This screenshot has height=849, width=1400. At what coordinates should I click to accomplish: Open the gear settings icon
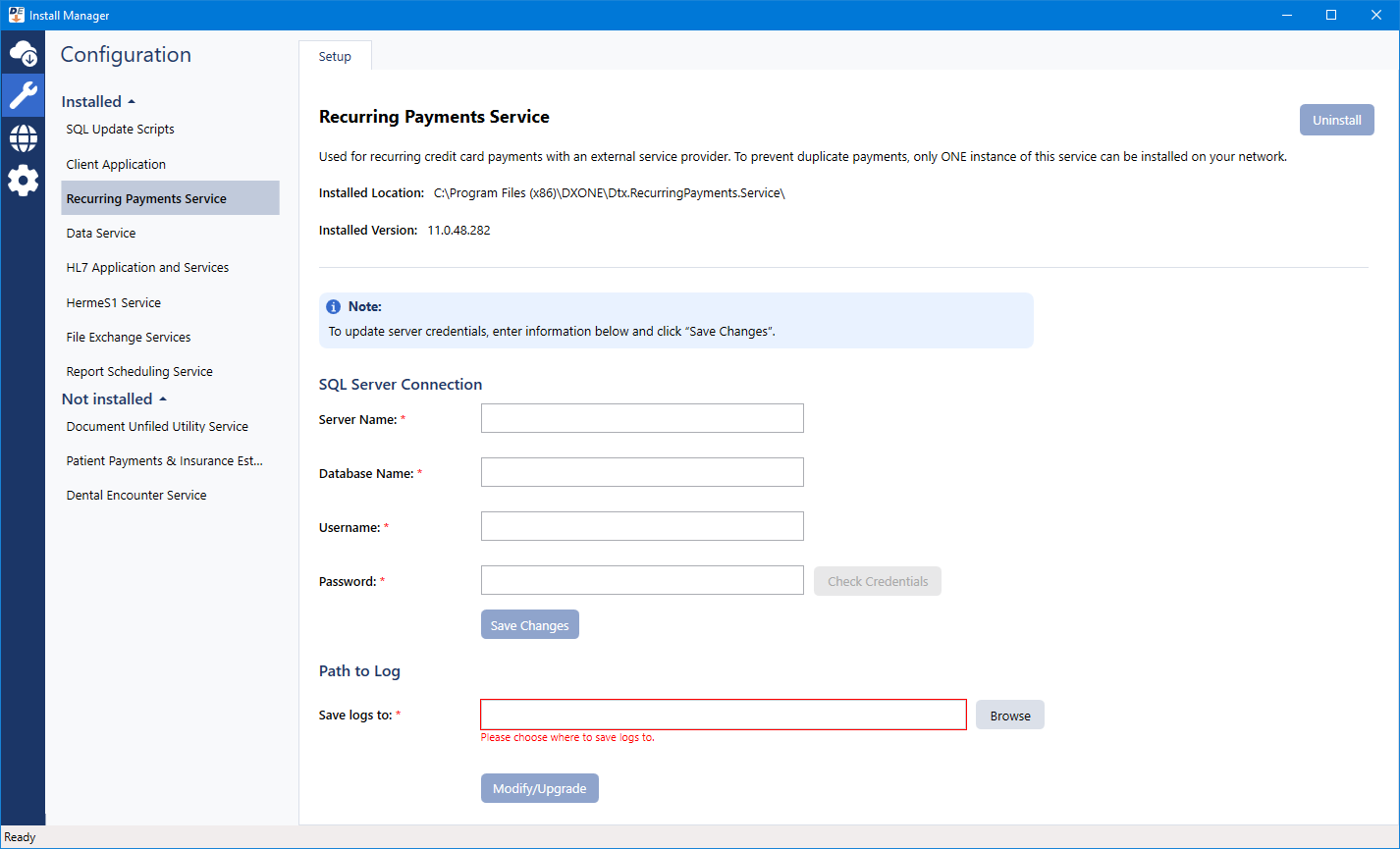pyautogui.click(x=23, y=181)
